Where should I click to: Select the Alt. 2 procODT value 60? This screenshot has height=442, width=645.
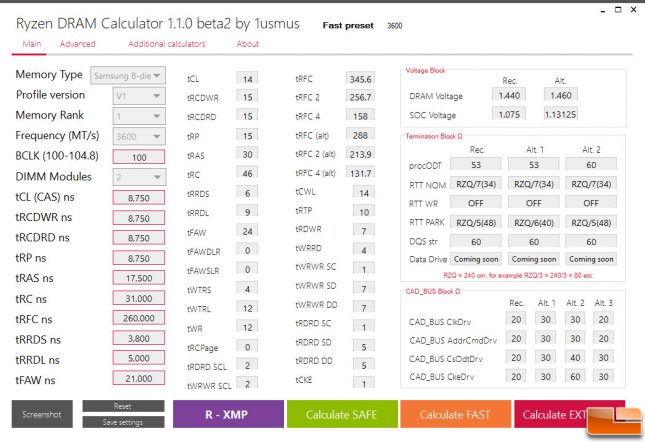[591, 164]
